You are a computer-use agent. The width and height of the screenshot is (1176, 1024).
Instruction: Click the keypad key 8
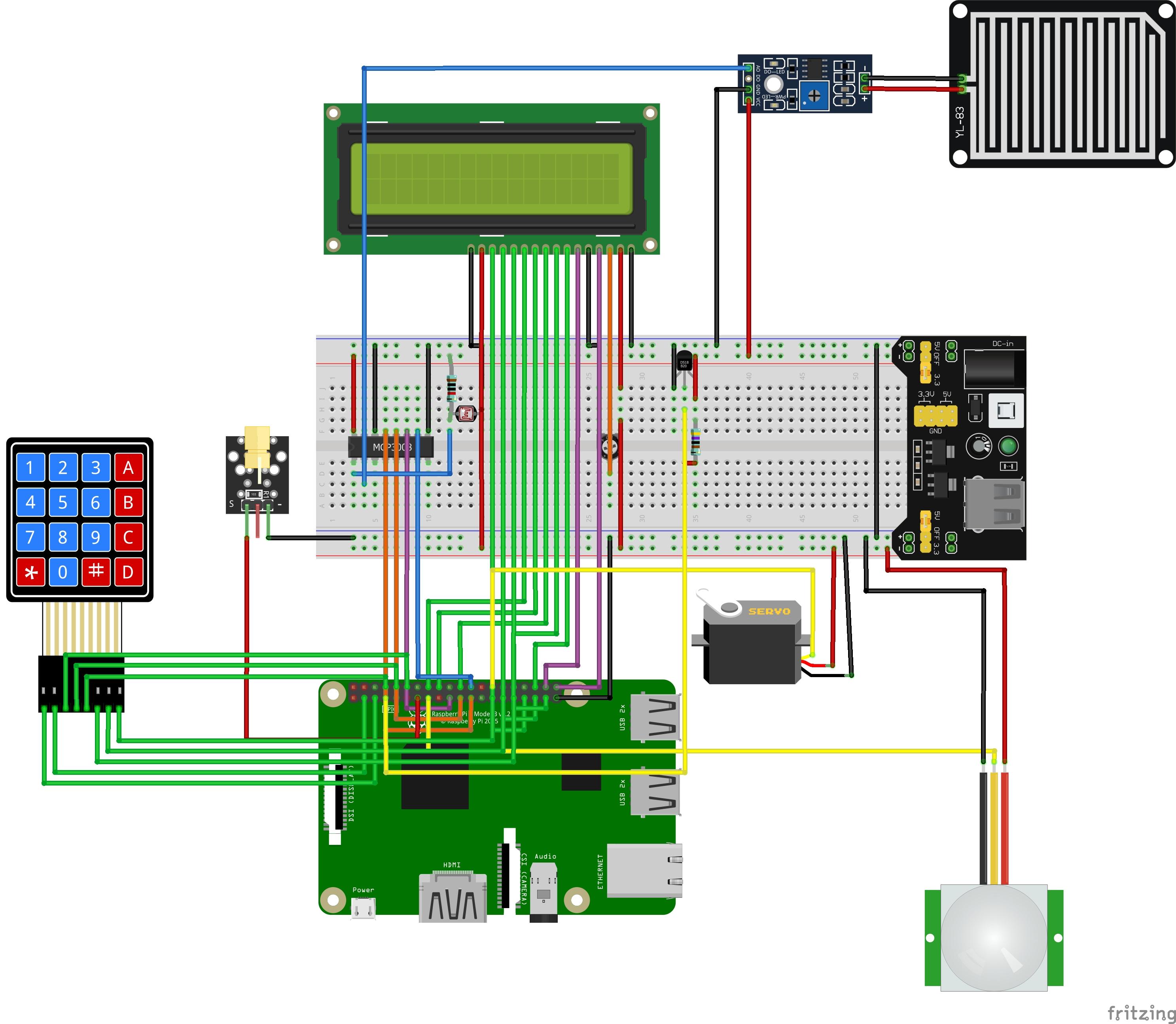(x=63, y=538)
